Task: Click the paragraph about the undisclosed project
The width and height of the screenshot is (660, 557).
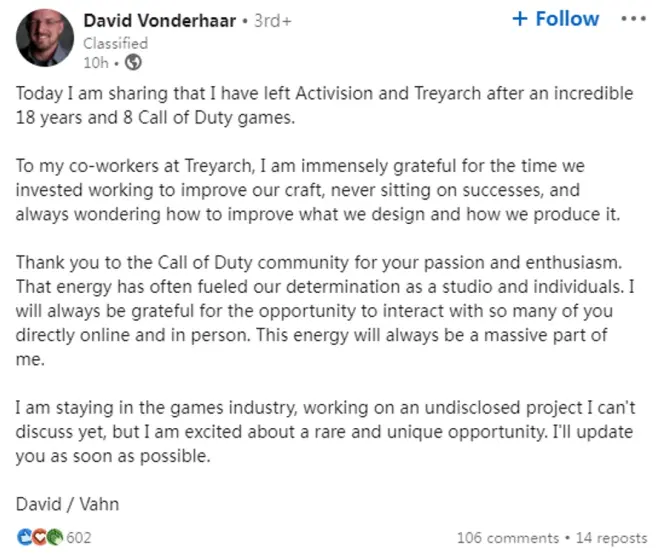Action: [x=325, y=432]
